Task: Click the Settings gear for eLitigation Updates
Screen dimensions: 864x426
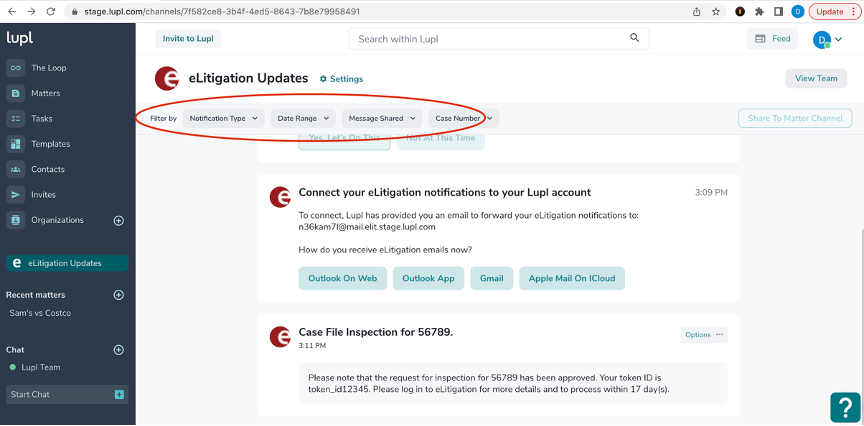Action: pyautogui.click(x=341, y=79)
